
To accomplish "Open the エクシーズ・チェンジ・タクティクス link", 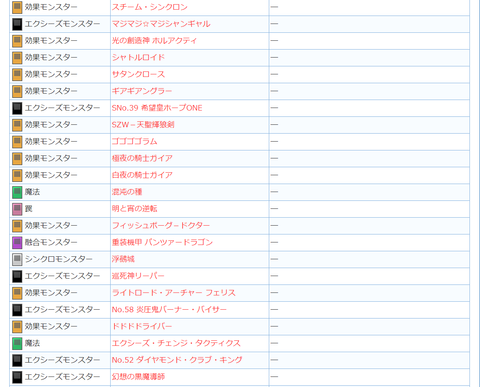I will coord(176,343).
